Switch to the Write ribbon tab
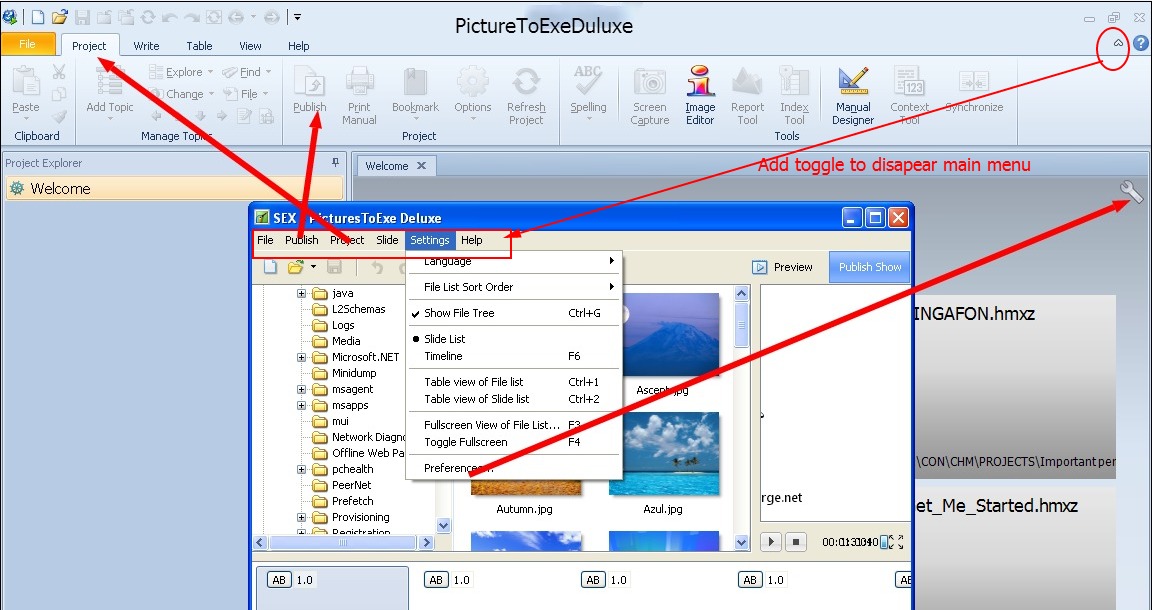The width and height of the screenshot is (1152, 610). pos(146,46)
